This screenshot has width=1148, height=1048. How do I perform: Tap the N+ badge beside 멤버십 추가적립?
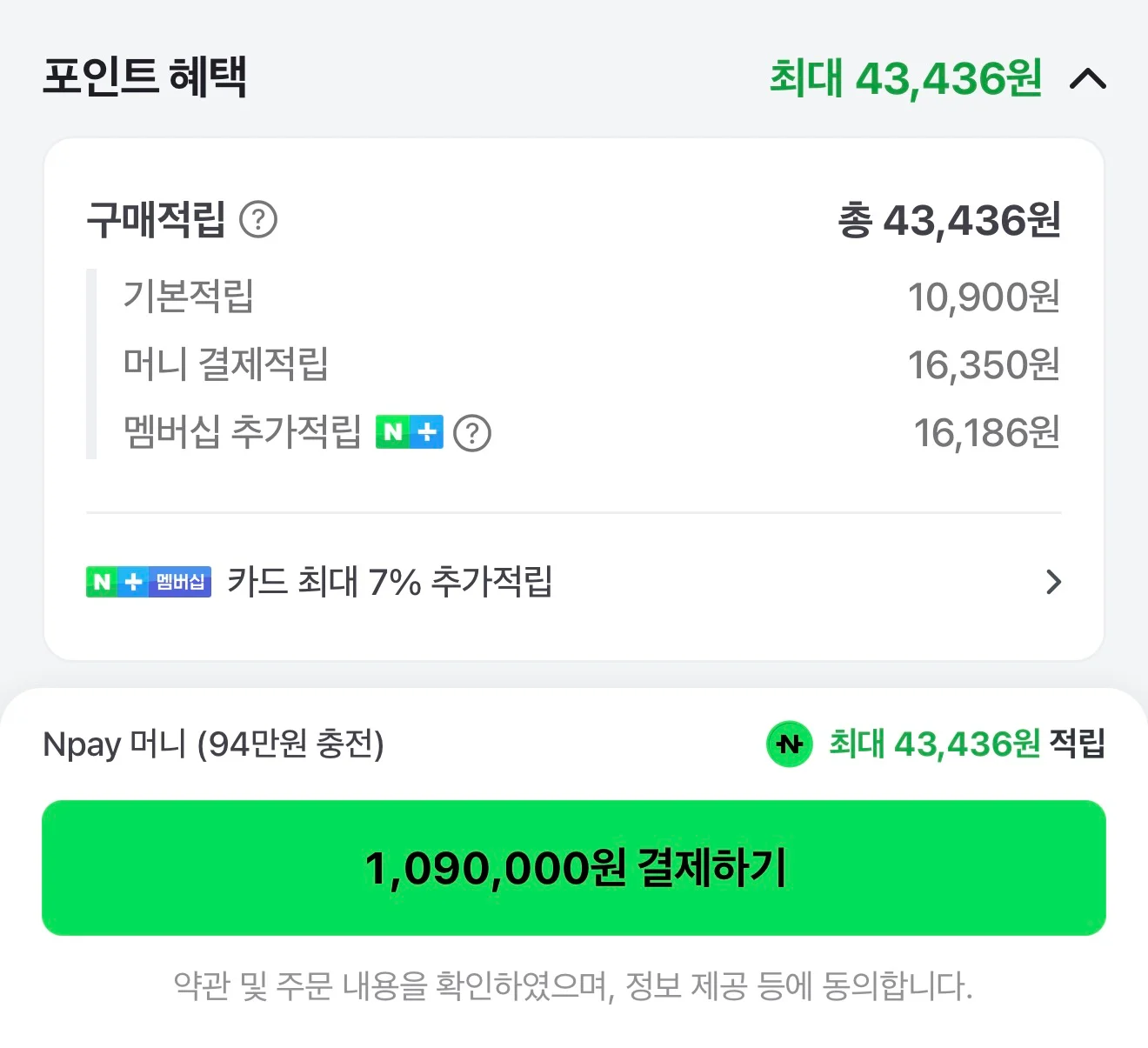pos(409,432)
